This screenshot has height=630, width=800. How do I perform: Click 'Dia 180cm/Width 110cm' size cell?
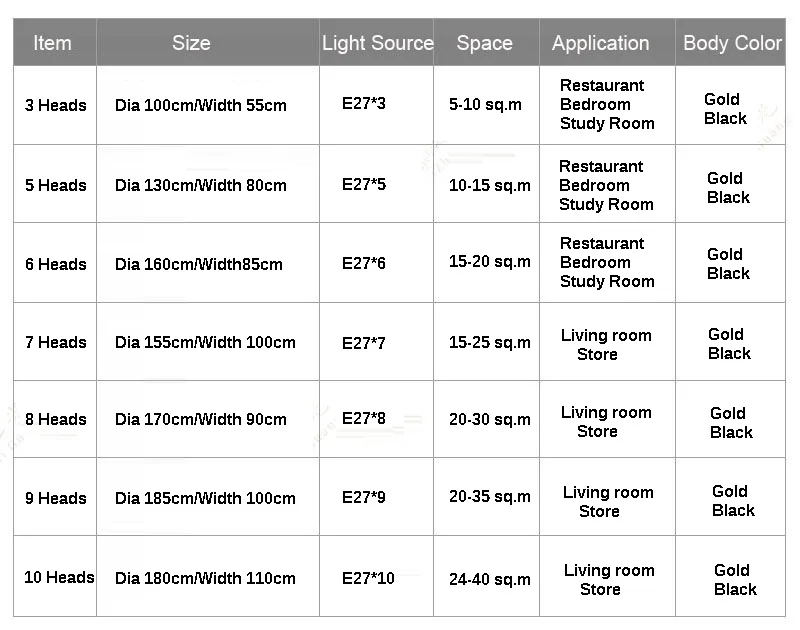click(208, 577)
